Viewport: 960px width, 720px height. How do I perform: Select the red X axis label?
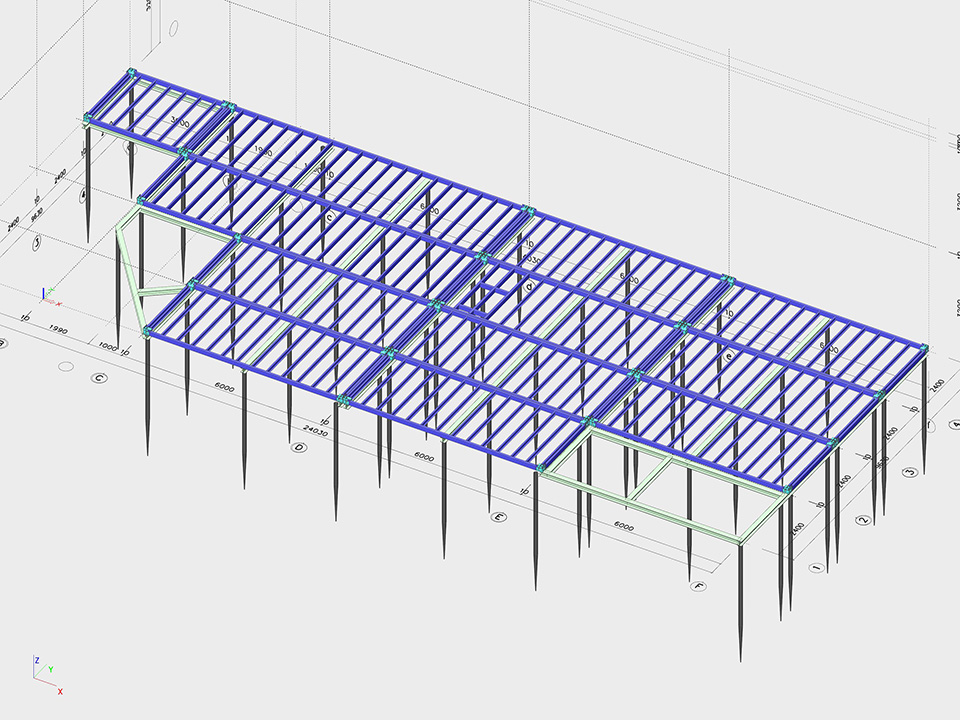tap(60, 691)
